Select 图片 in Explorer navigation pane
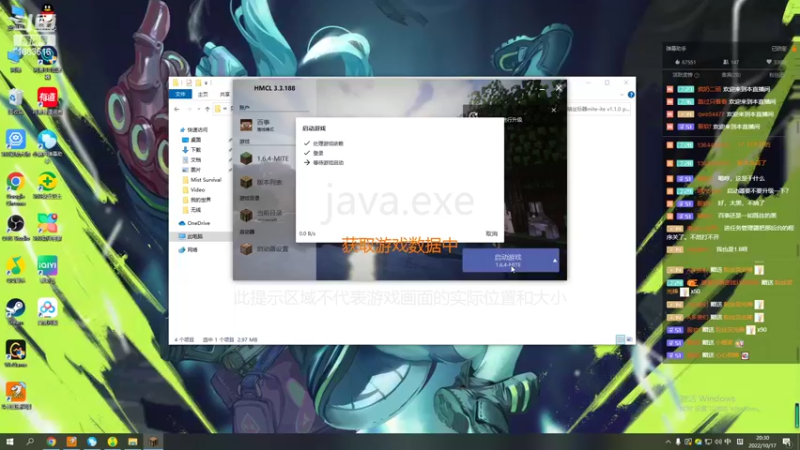Screen dimensions: 800x450 coord(192,170)
